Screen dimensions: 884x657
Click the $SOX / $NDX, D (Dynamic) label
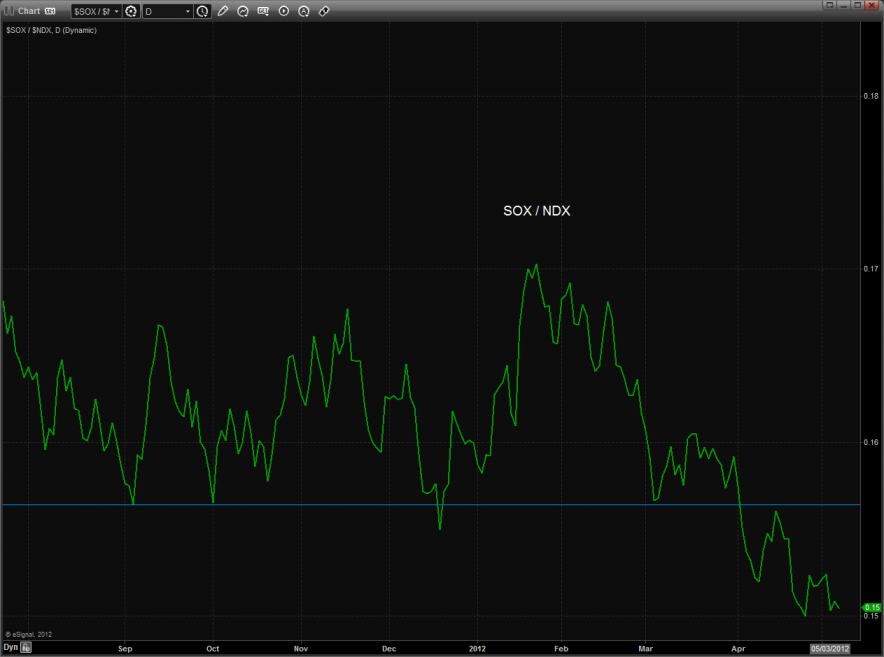51,30
